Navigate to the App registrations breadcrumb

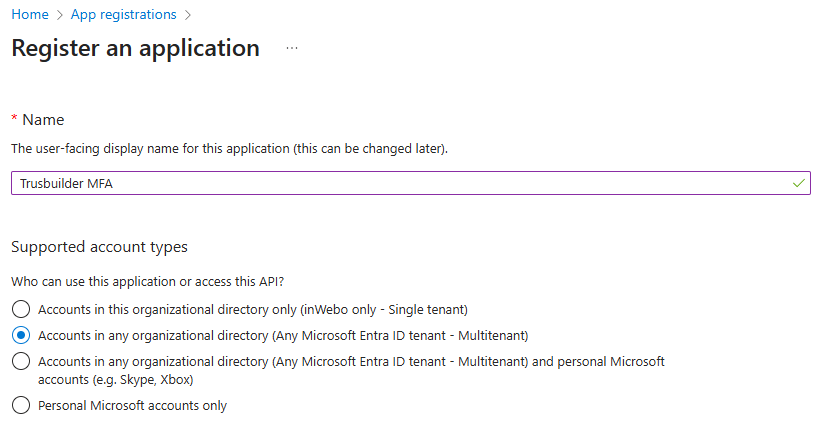point(123,15)
